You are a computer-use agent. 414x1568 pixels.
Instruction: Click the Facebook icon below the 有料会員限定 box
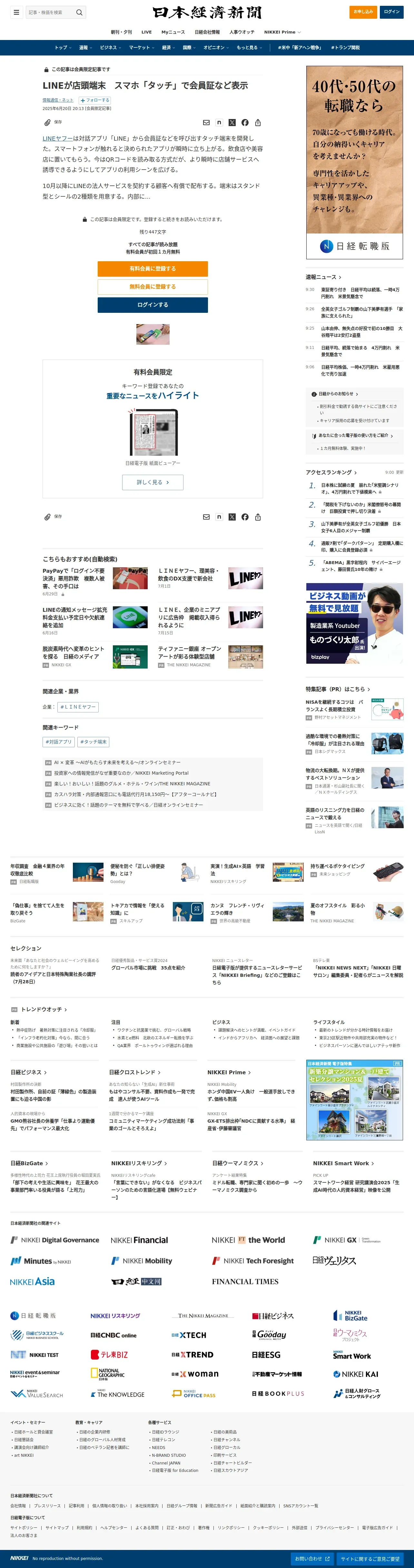tap(245, 517)
